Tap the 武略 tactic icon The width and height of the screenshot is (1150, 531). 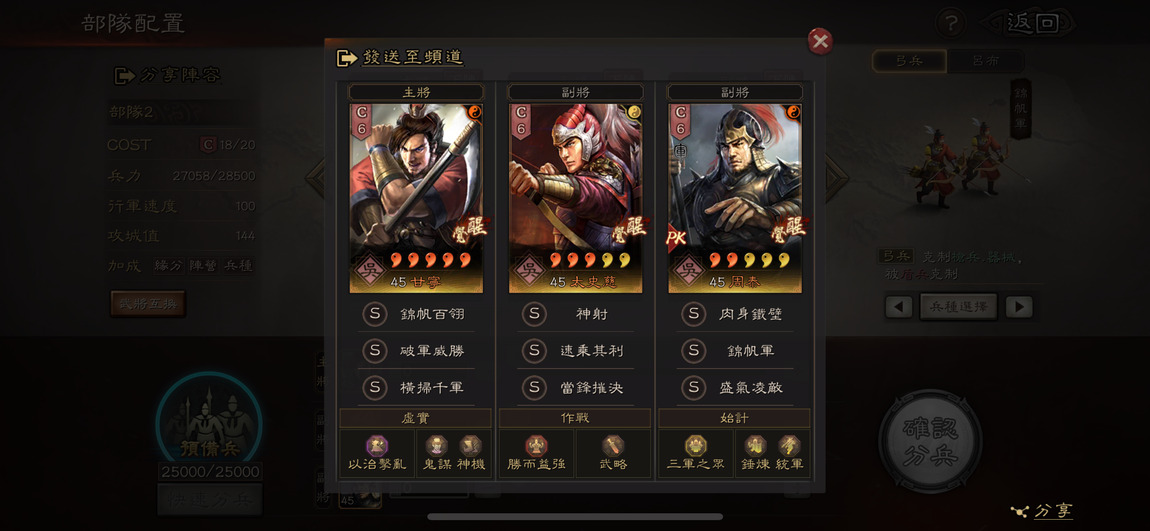[613, 446]
